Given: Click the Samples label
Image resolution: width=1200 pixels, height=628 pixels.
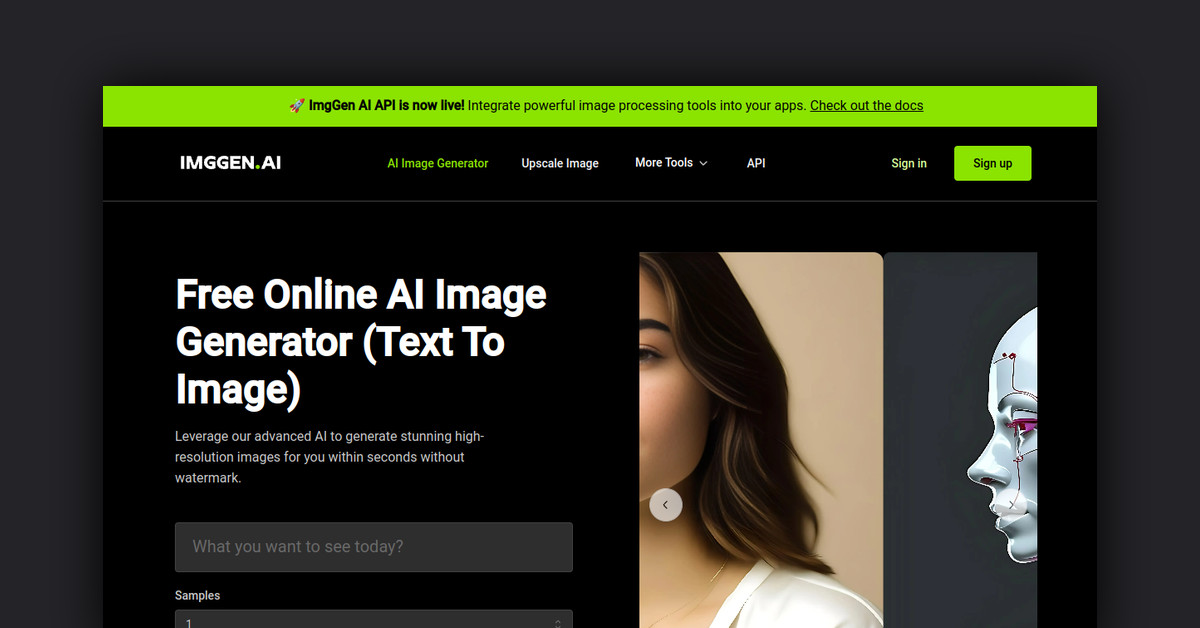Looking at the screenshot, I should click(198, 595).
